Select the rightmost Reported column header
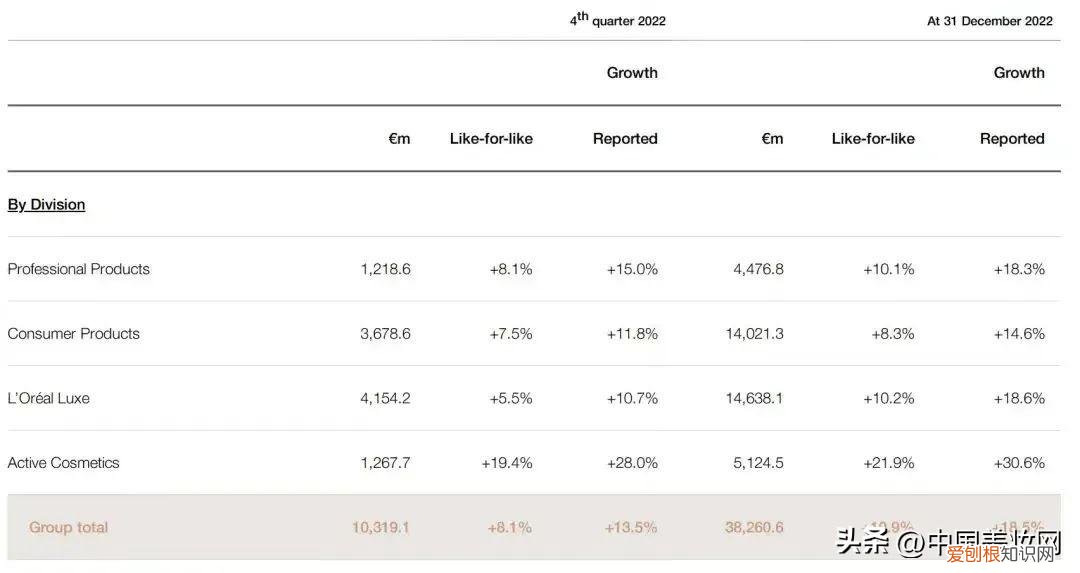 [x=1012, y=139]
